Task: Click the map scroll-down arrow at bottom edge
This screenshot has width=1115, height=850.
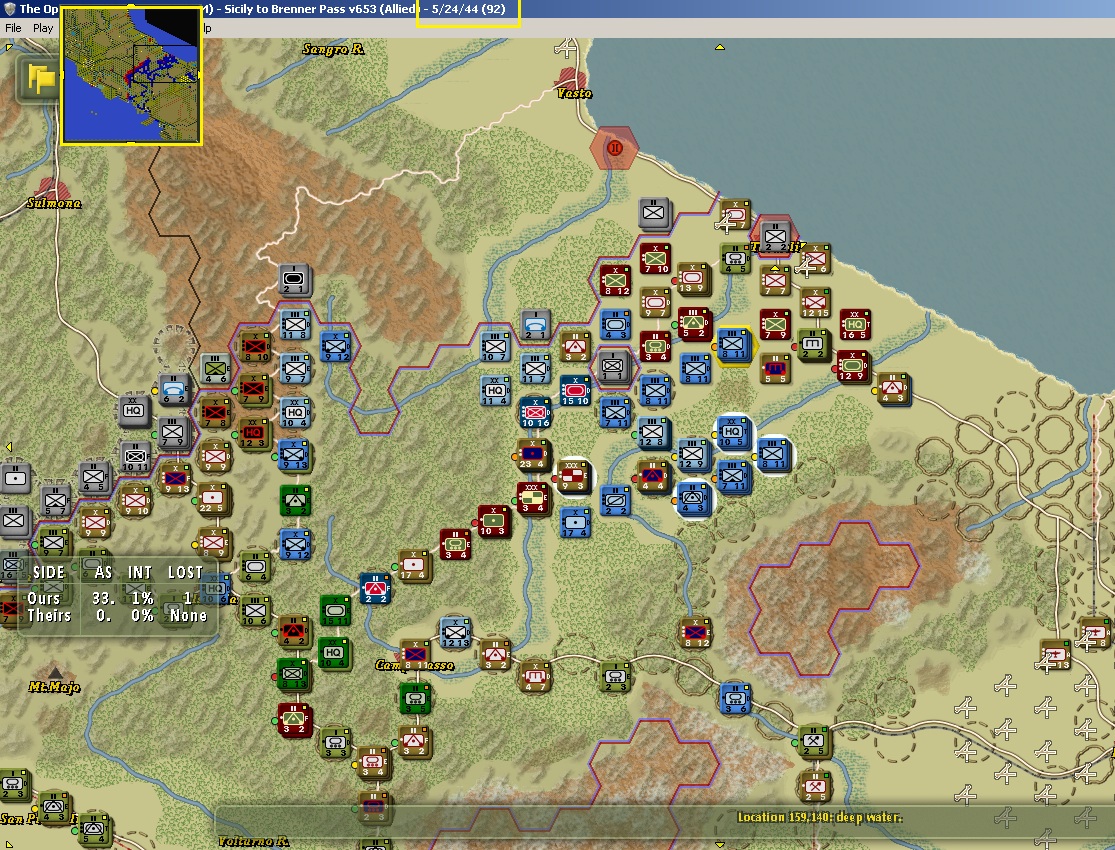Action: (720, 844)
